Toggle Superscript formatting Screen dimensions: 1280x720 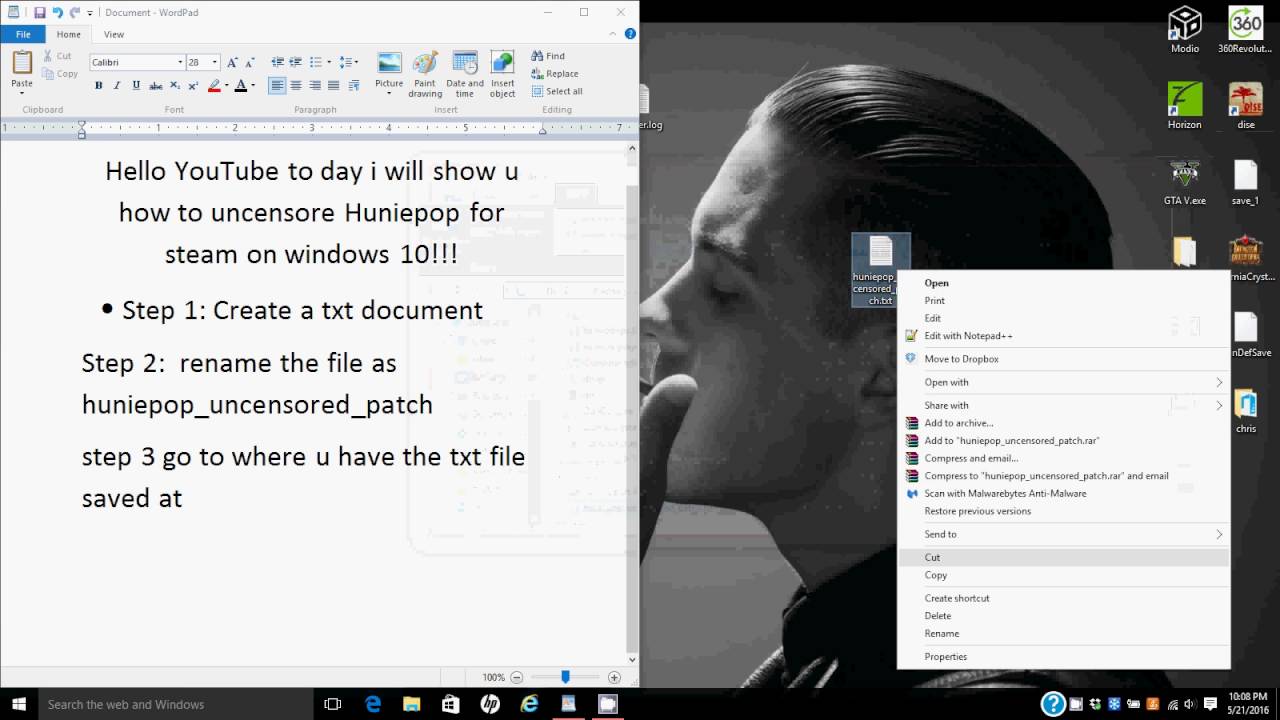coord(193,86)
